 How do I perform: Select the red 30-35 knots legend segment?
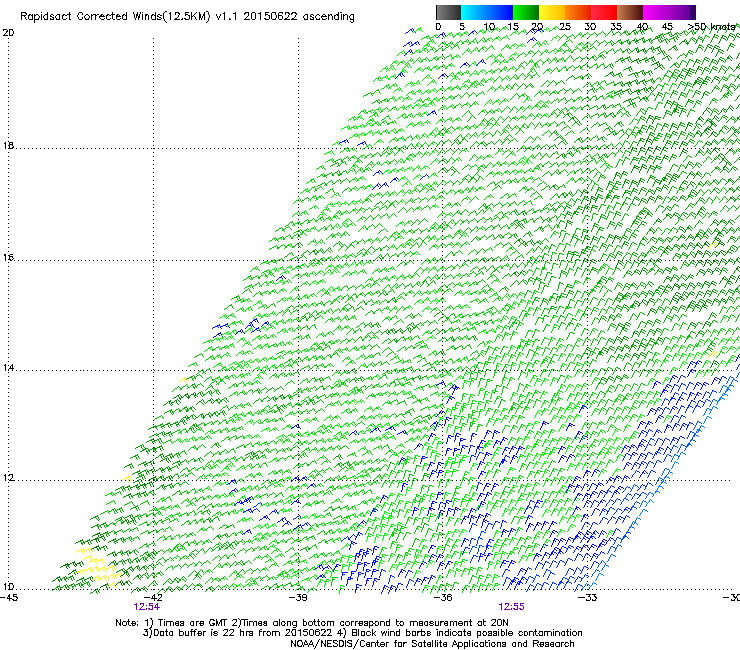(604, 12)
